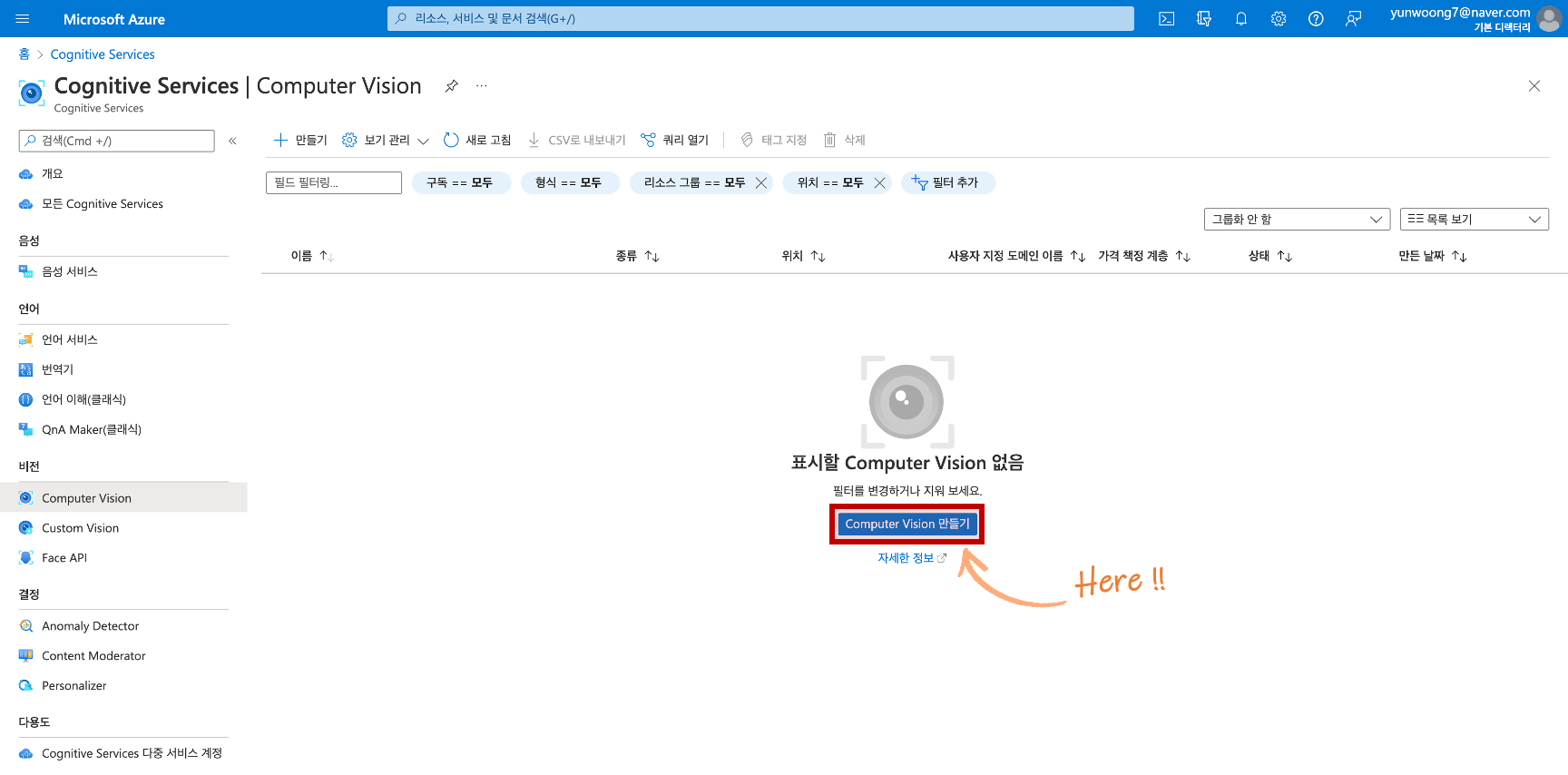Sort by 이름 column
1568x775 pixels.
coord(312,256)
